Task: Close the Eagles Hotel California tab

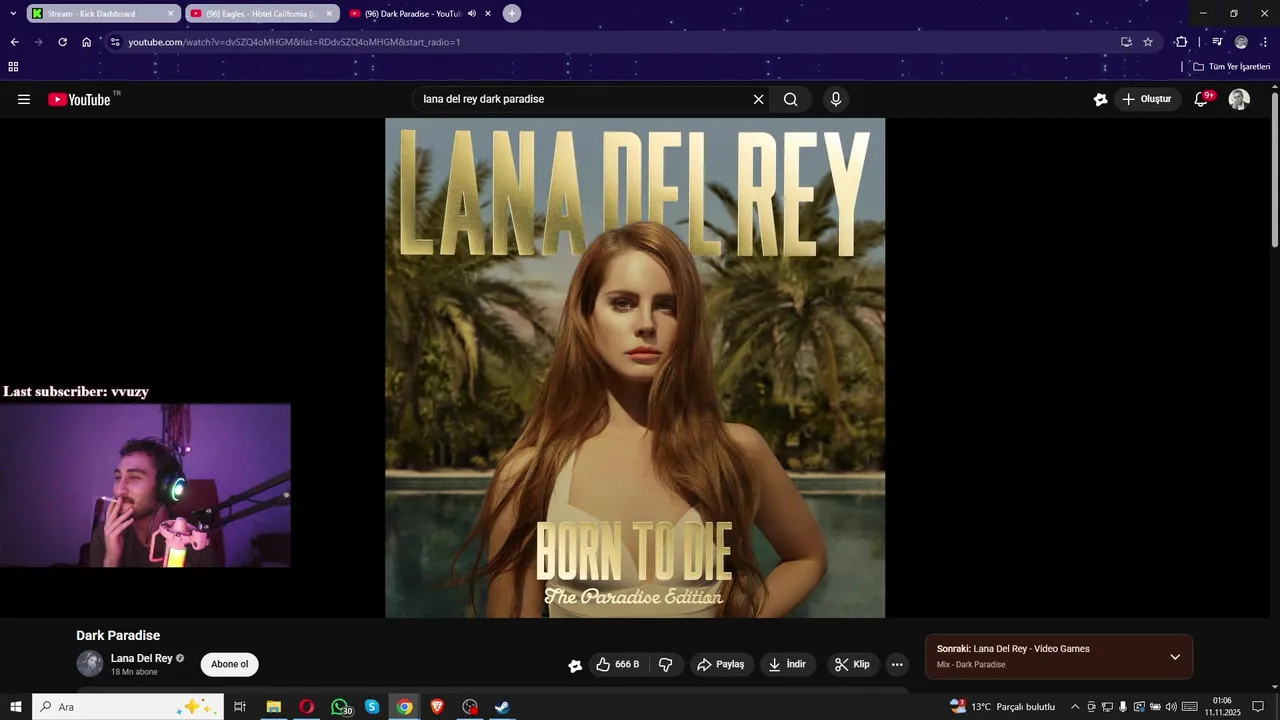Action: tap(329, 13)
